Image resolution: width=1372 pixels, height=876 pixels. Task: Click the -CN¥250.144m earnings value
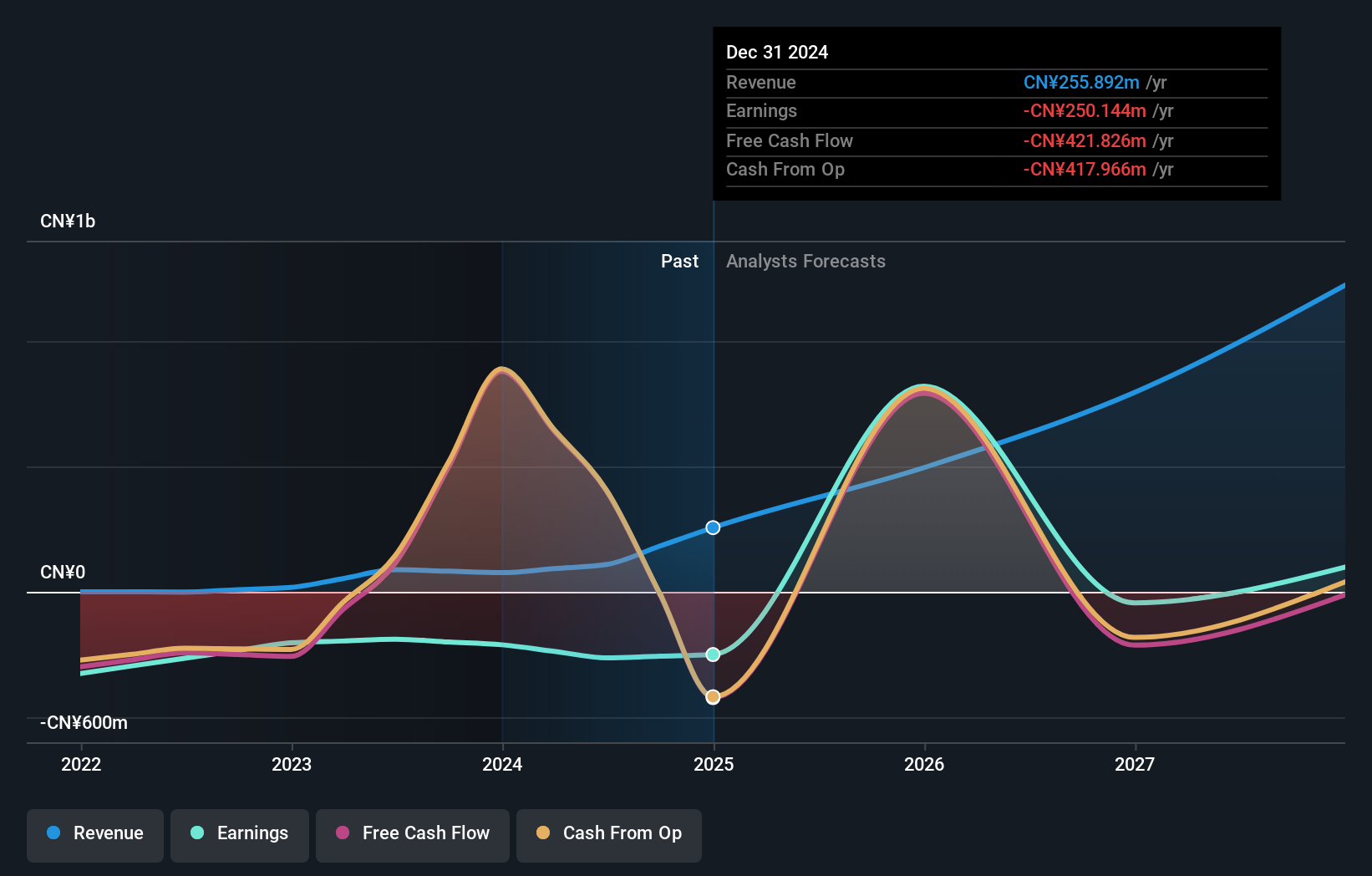point(1085,111)
